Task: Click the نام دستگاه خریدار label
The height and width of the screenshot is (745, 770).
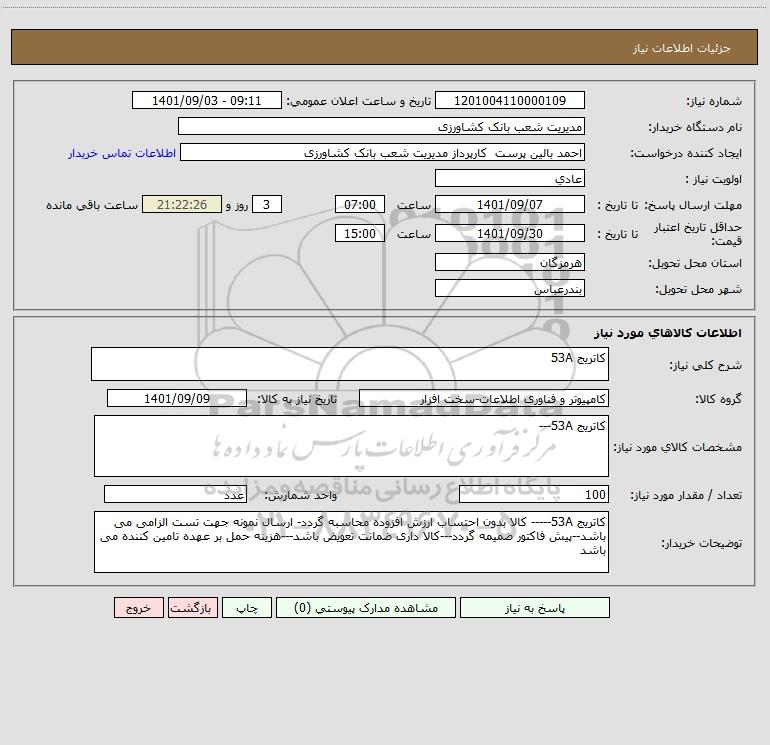Action: (x=695, y=127)
